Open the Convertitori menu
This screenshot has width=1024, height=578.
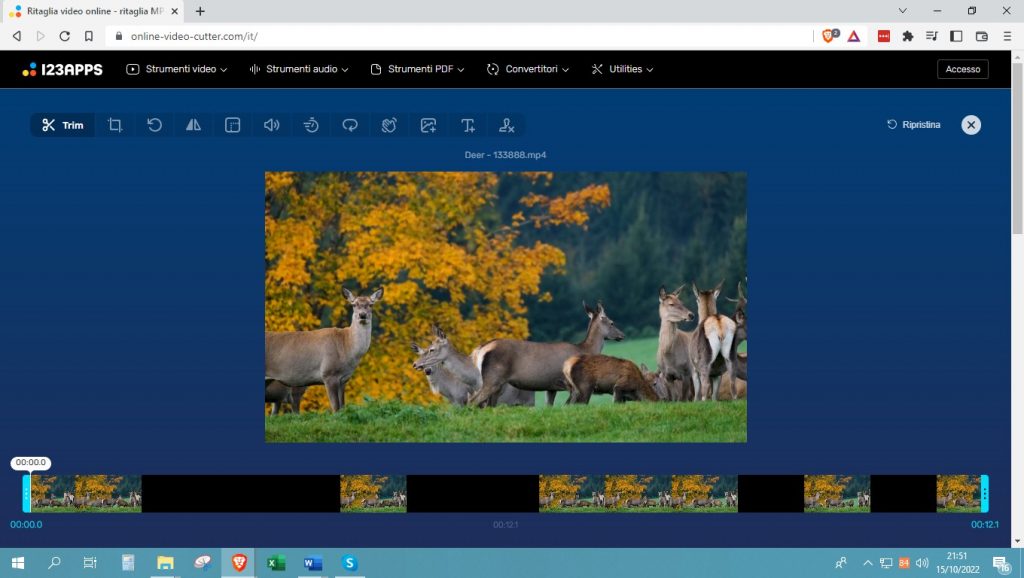(x=528, y=69)
